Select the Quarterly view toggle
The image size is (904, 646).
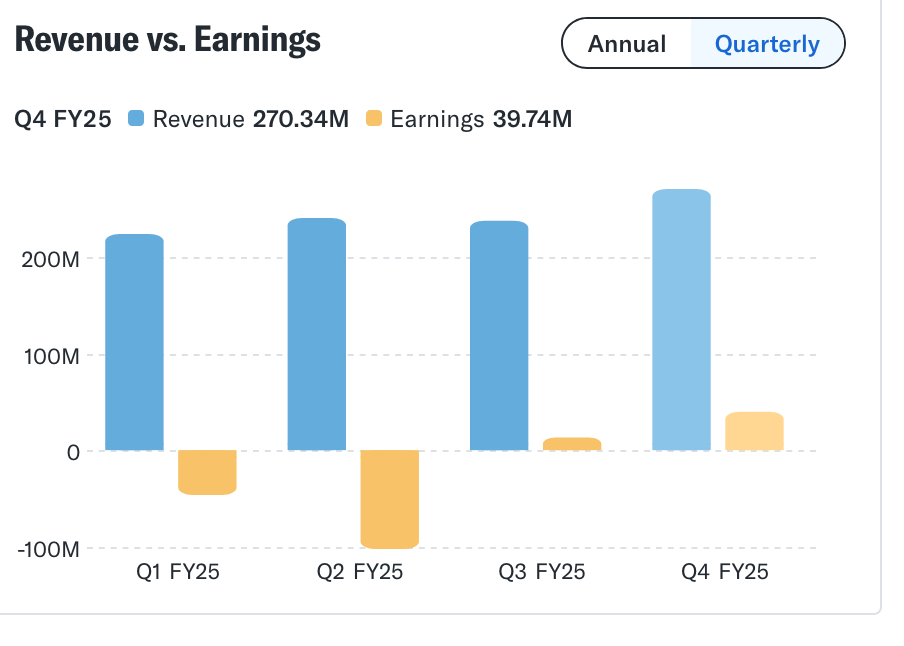click(x=767, y=44)
